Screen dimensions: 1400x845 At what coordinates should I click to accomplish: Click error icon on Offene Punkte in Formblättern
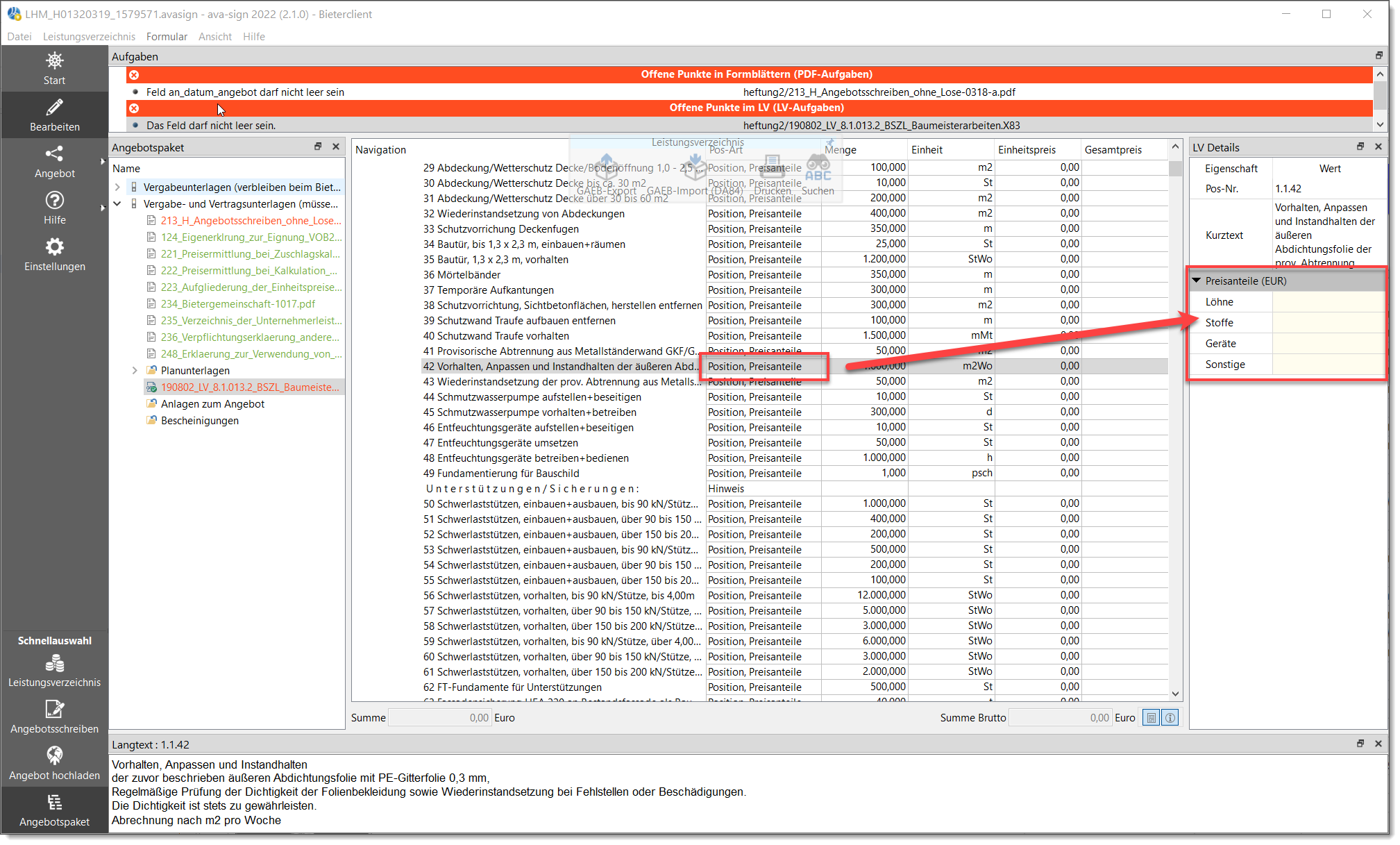(134, 74)
